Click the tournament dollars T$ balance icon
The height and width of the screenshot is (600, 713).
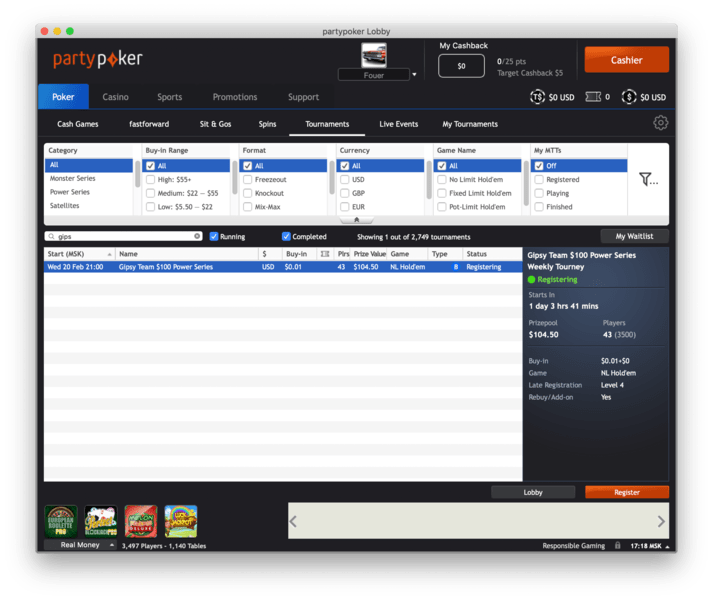537,97
